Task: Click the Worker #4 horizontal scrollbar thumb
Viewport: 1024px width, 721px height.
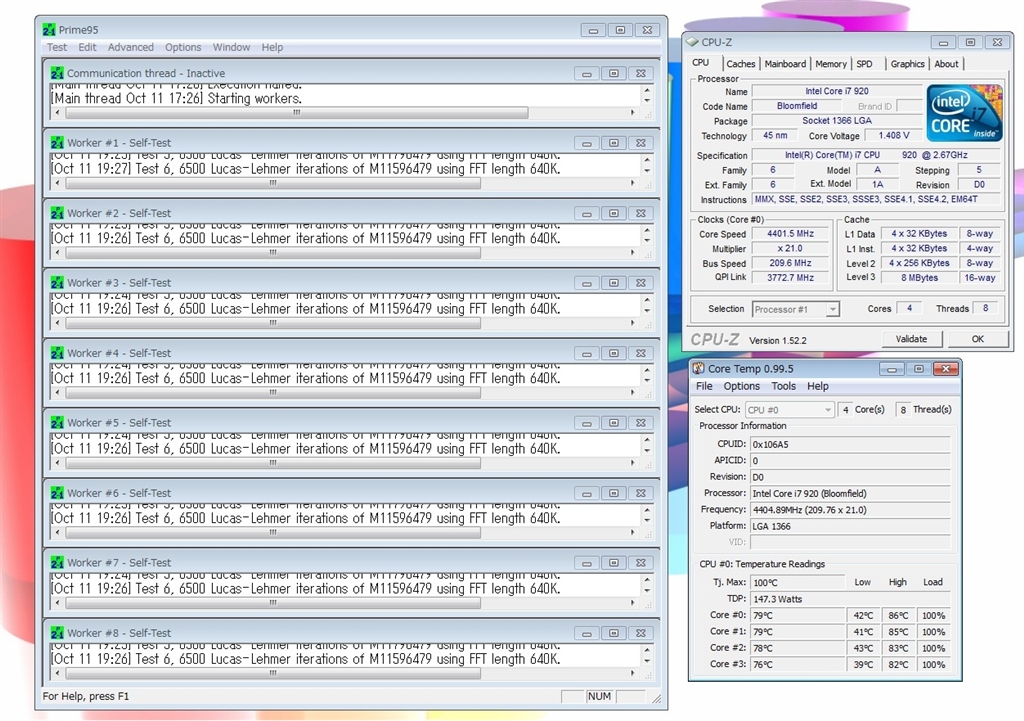Action: [273, 393]
